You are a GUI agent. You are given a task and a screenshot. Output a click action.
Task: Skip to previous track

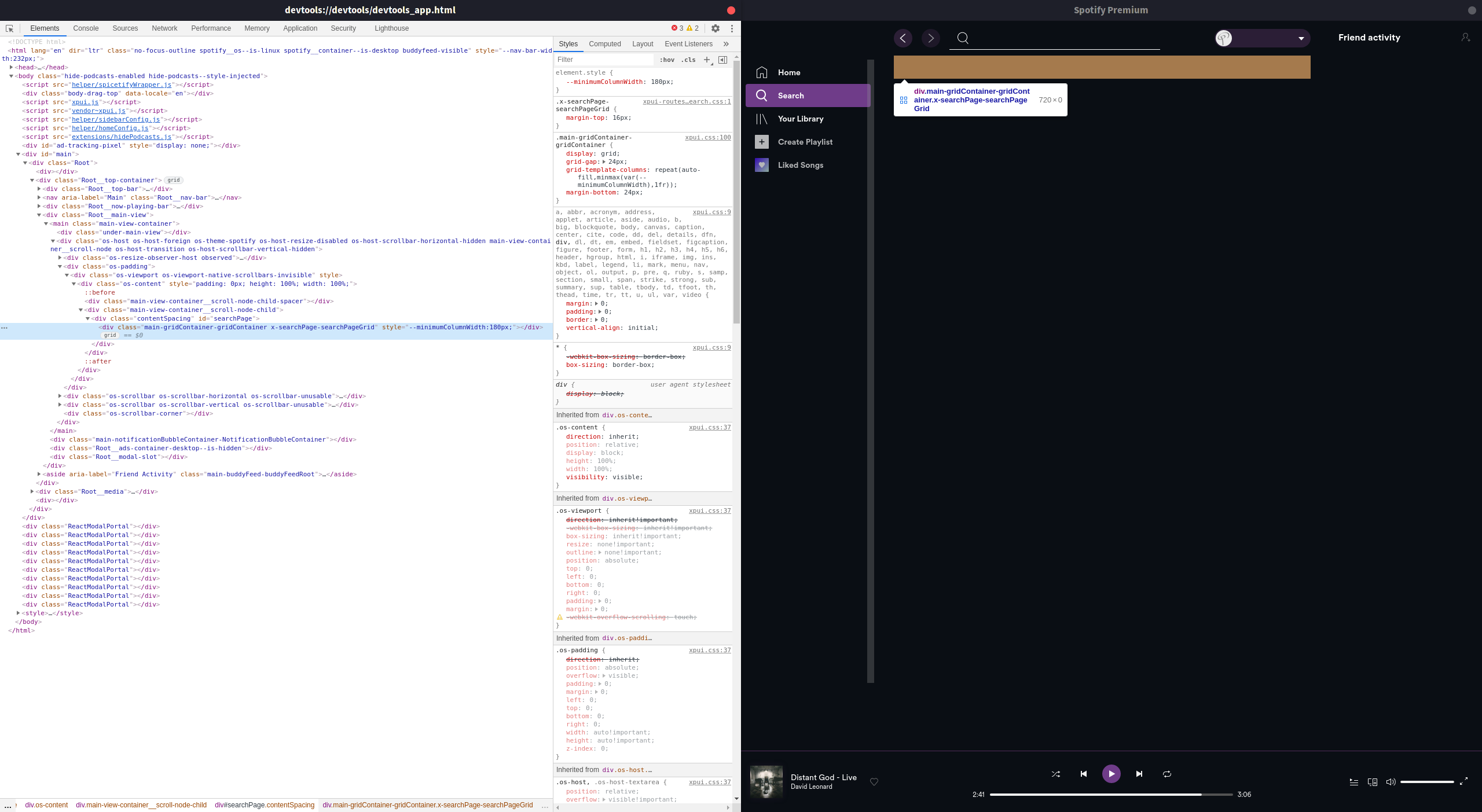(1084, 774)
